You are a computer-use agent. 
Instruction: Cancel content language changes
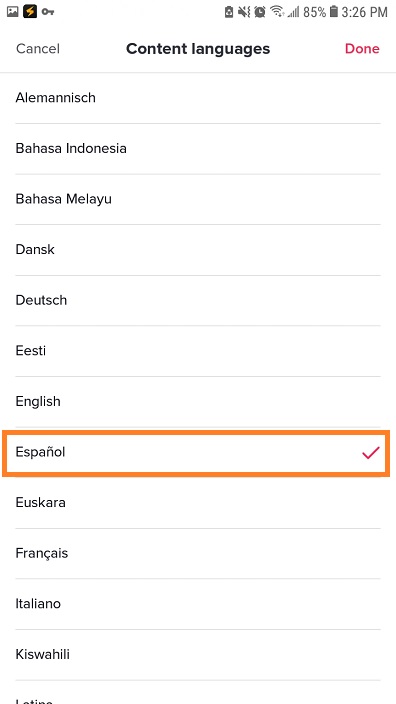(x=38, y=48)
